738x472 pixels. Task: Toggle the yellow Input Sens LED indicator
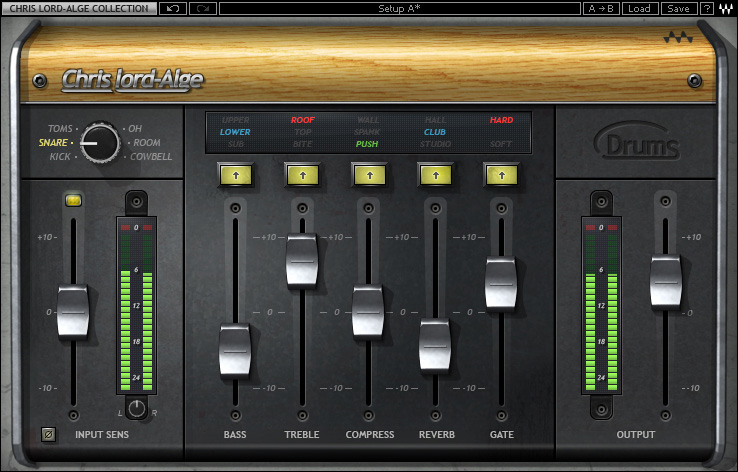73,200
